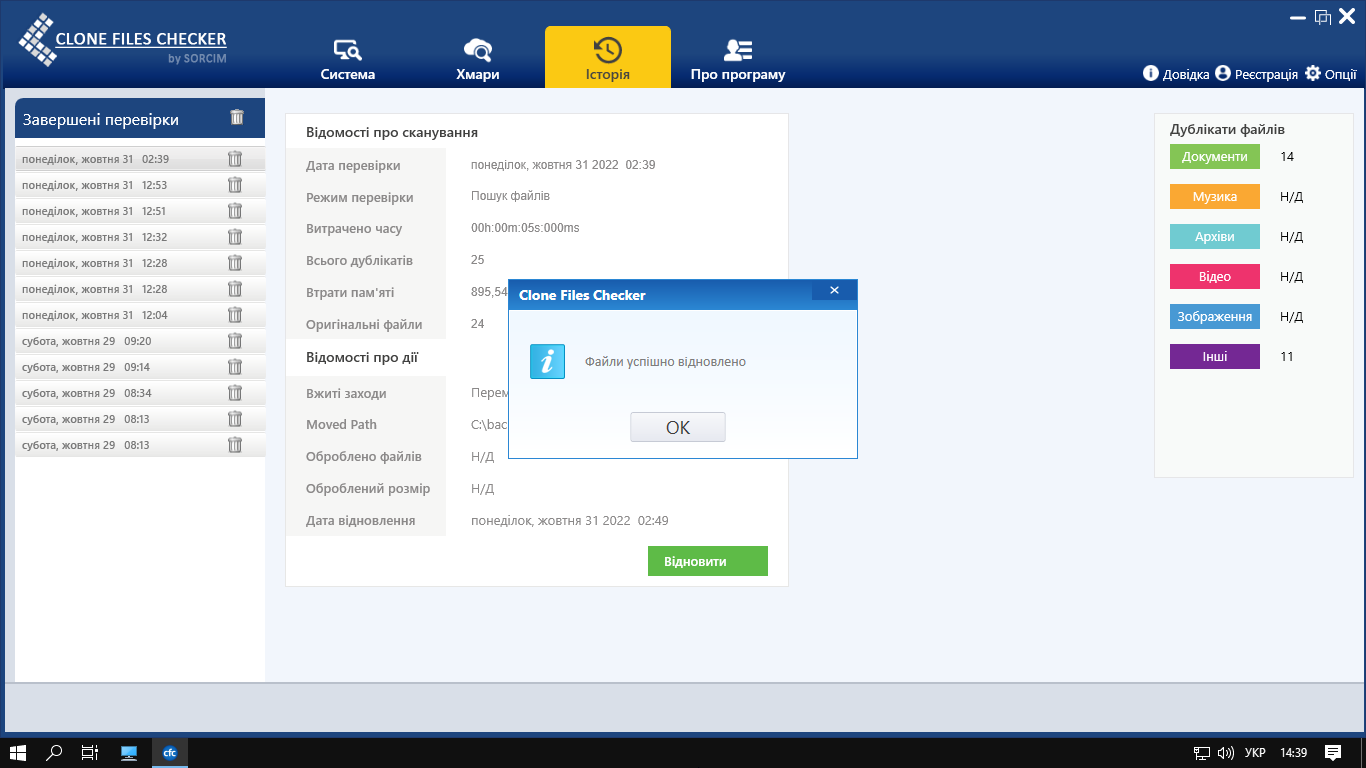The width and height of the screenshot is (1366, 768).
Task: Click the Музика category label
Action: 1215,197
